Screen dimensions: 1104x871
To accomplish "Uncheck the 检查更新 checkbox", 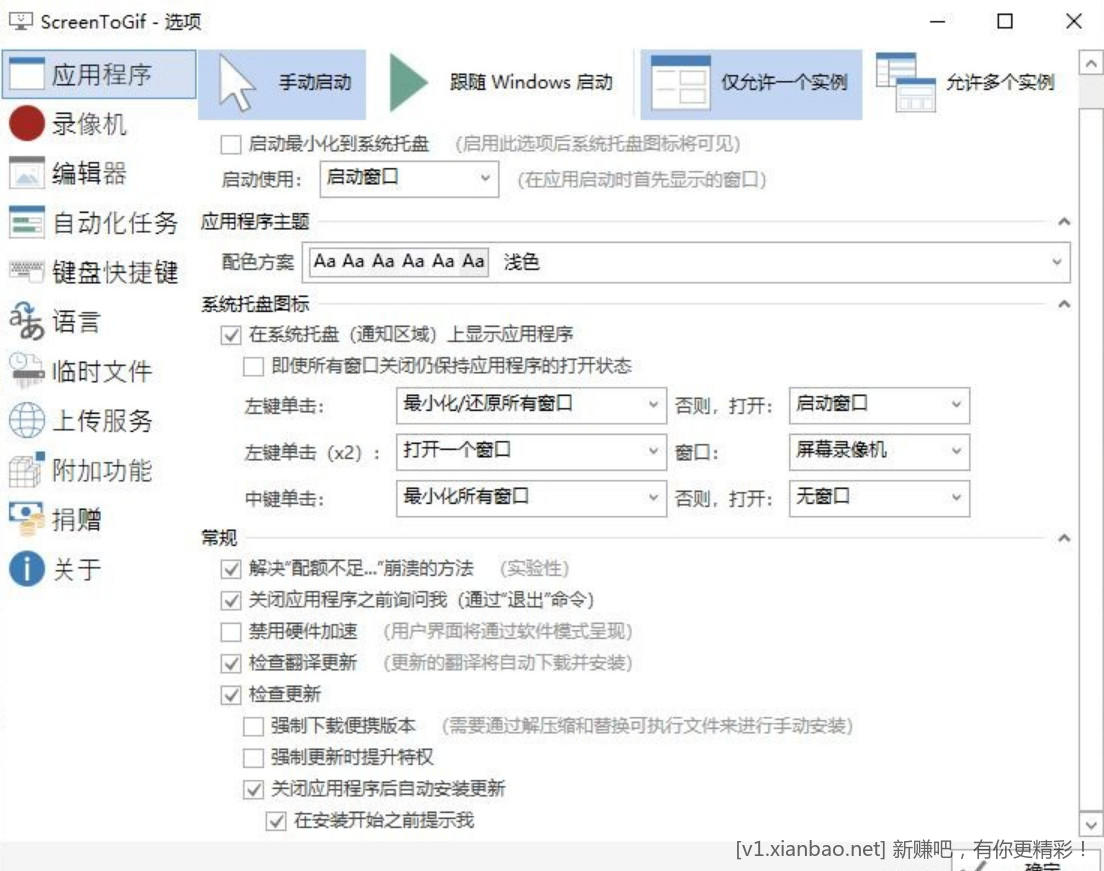I will [231, 695].
